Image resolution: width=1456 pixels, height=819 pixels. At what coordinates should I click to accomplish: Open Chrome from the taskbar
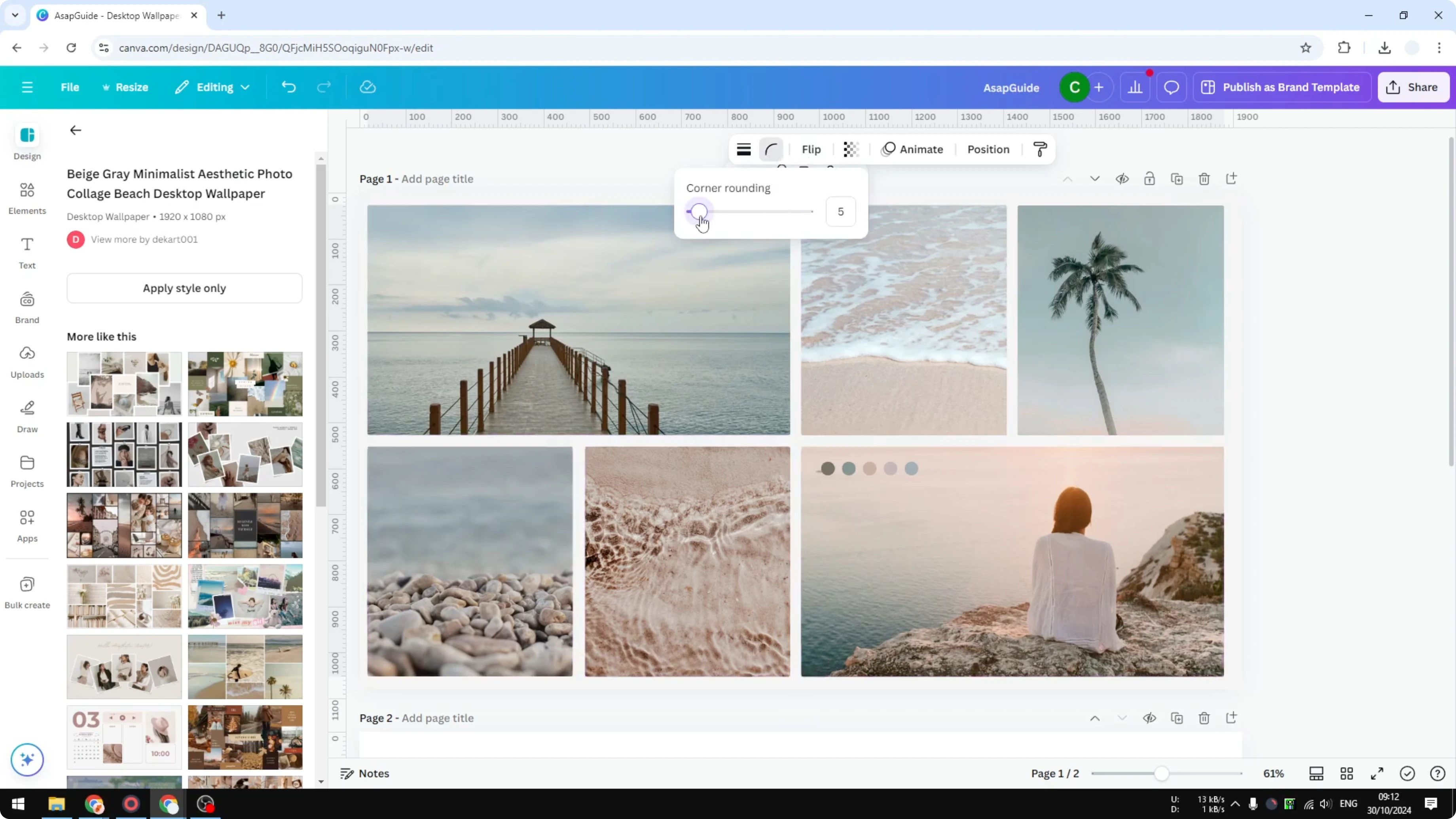pos(95,804)
